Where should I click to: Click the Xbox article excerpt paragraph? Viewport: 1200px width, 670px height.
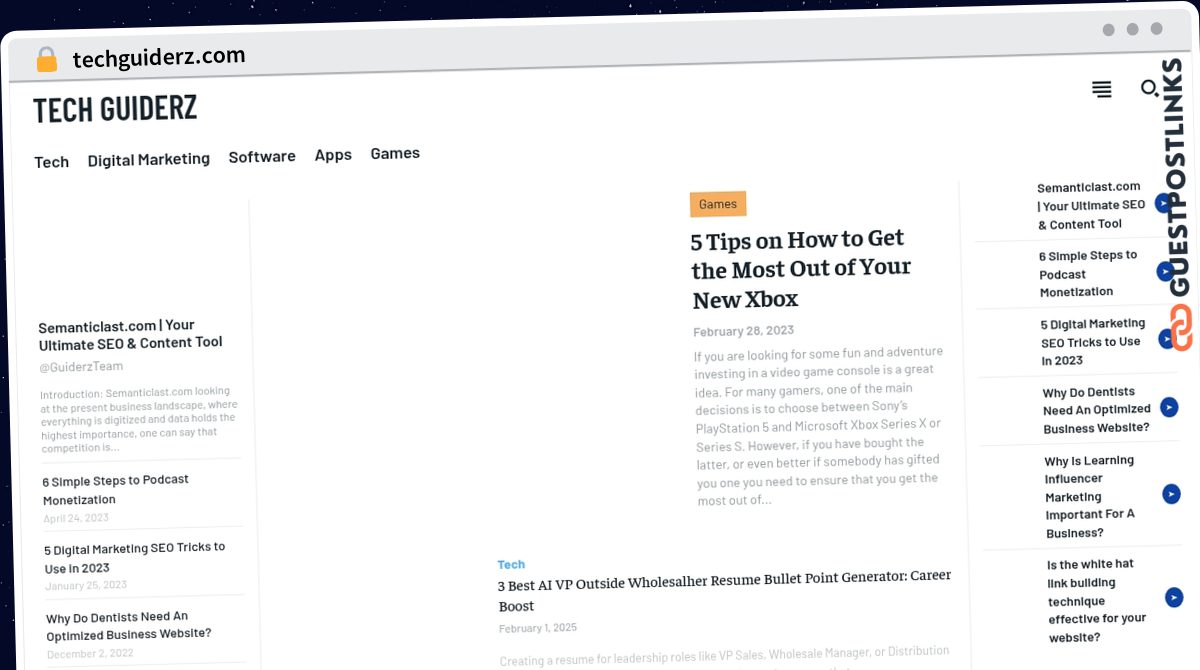[x=819, y=426]
